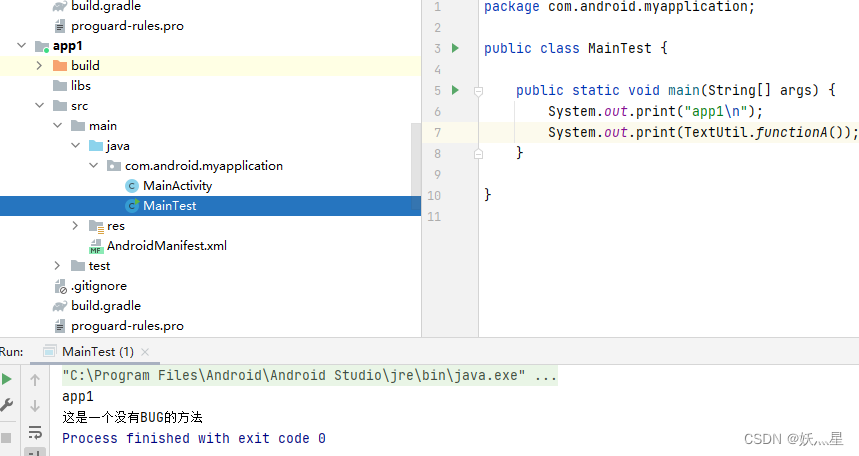Click the MainActivity class icon
Viewport: 859px width, 456px height.
click(131, 186)
